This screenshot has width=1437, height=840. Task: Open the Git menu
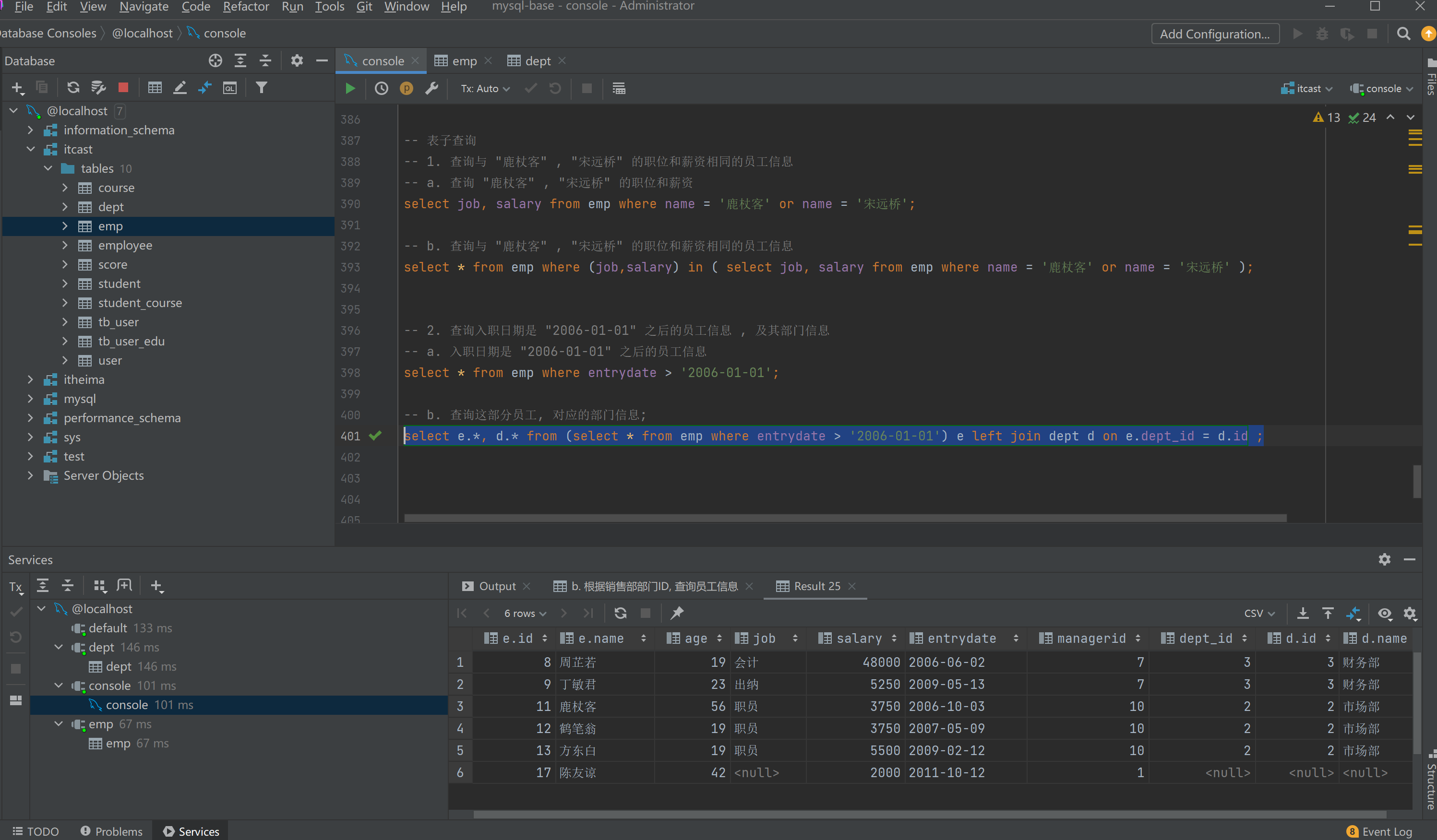pyautogui.click(x=364, y=7)
